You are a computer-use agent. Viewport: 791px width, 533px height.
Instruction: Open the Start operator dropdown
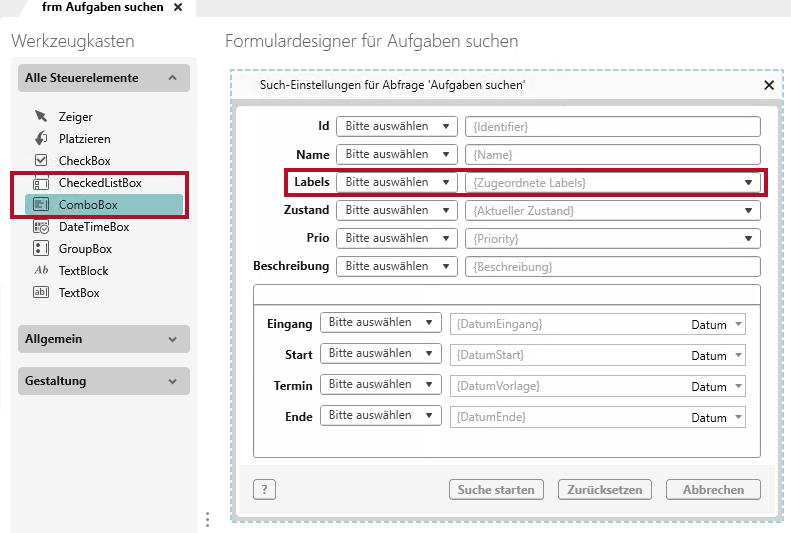coord(381,353)
